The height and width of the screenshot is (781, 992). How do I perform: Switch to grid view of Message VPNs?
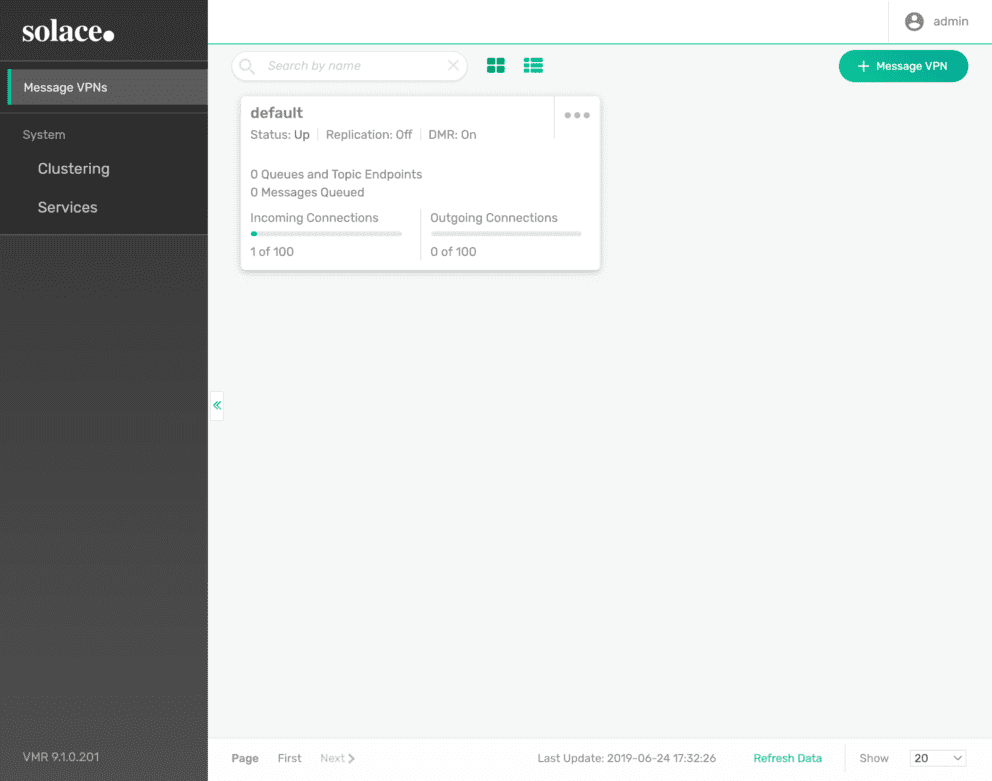pos(496,65)
